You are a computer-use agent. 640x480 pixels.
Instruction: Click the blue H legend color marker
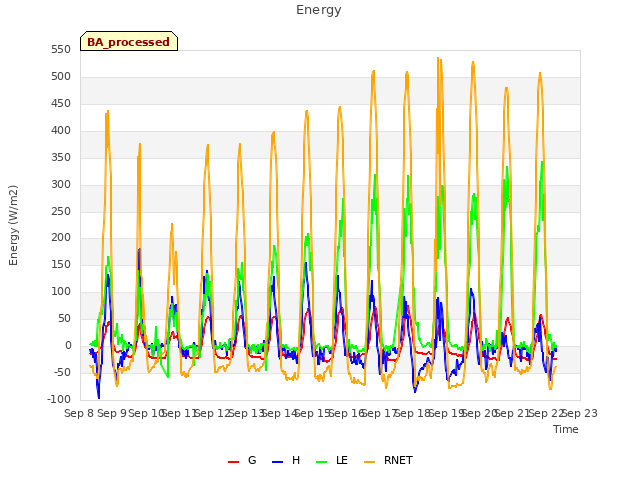click(278, 462)
